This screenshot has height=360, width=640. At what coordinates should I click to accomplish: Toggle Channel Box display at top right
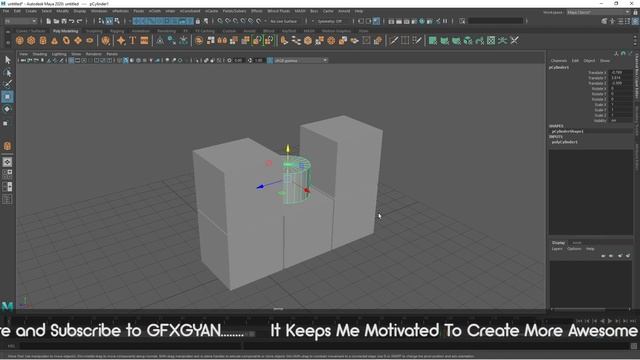click(x=635, y=21)
